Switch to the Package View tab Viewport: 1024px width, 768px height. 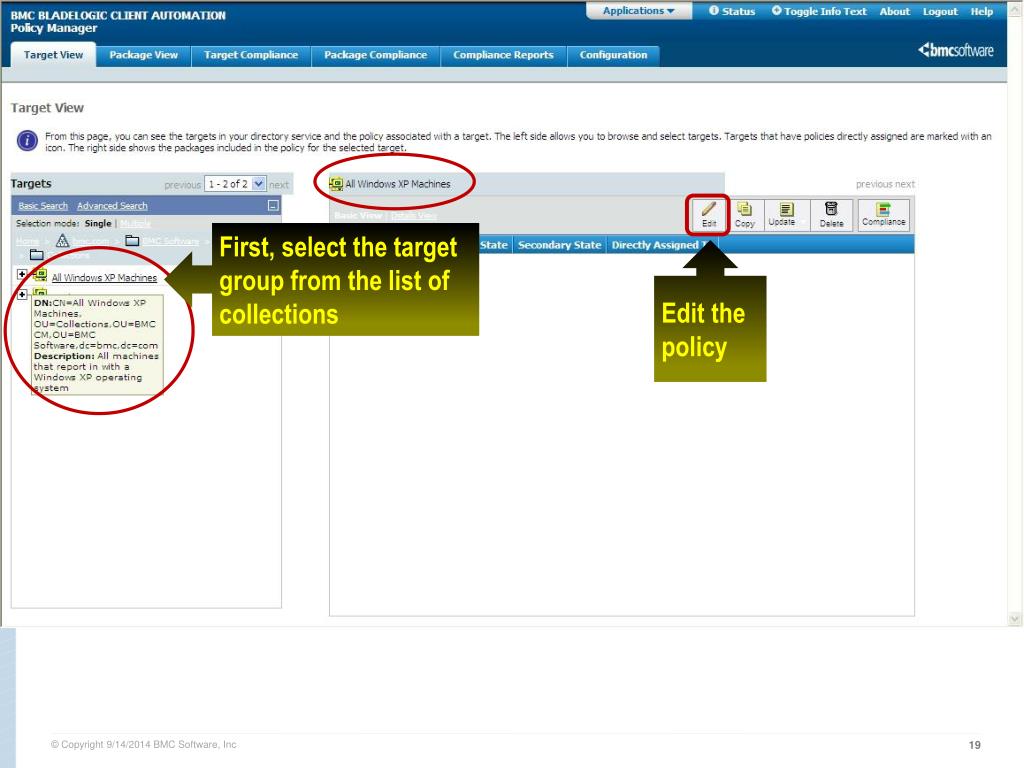tap(144, 56)
